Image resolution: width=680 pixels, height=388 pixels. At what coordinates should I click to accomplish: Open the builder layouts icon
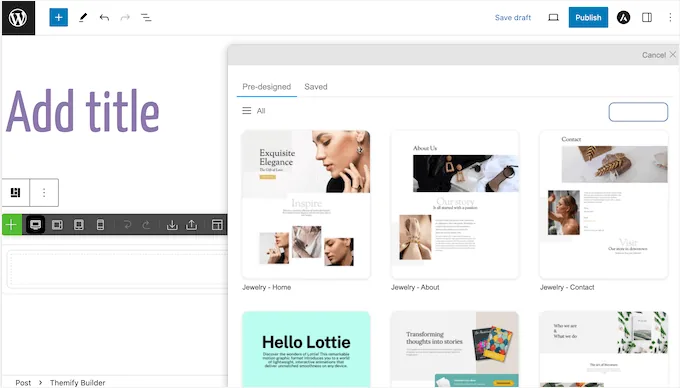[x=217, y=225]
